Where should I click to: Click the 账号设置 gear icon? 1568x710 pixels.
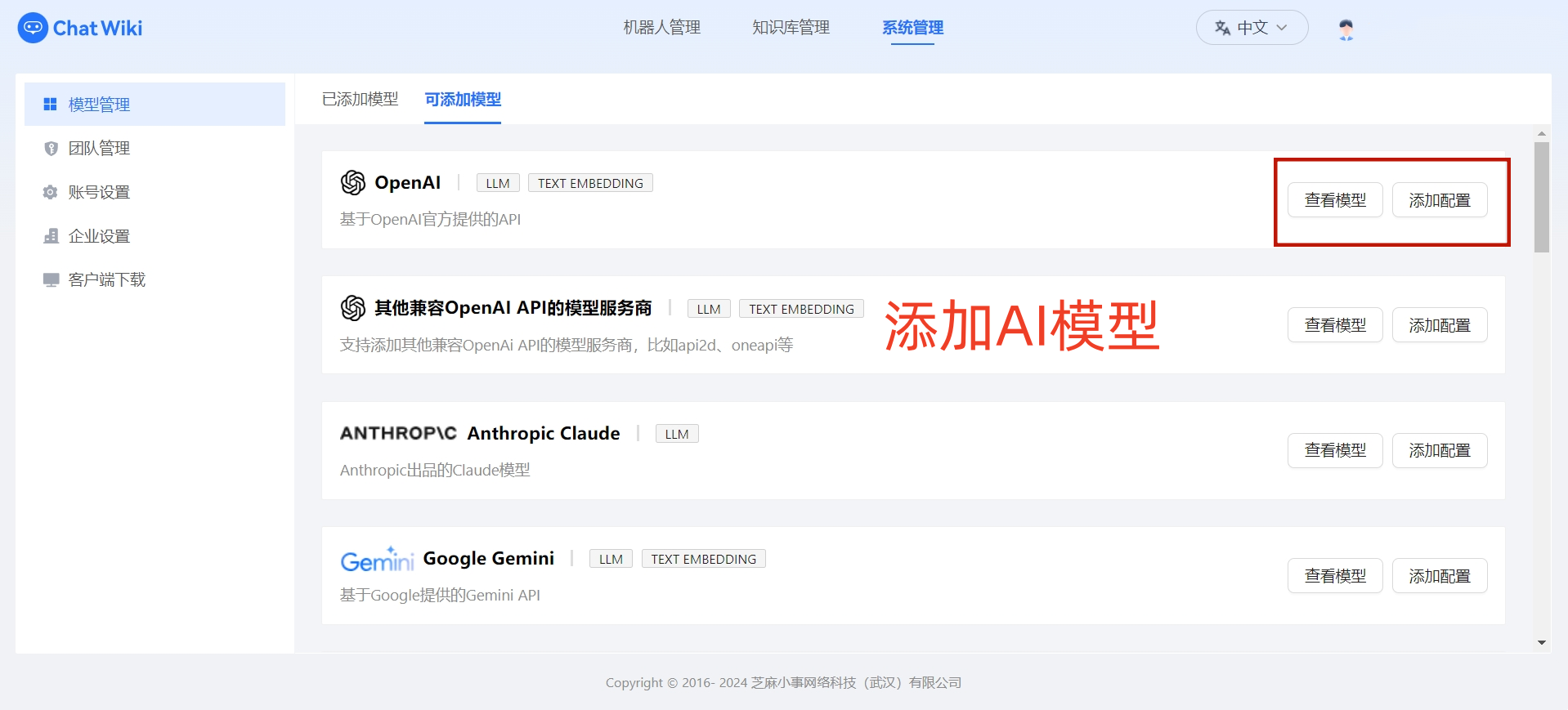click(x=51, y=192)
